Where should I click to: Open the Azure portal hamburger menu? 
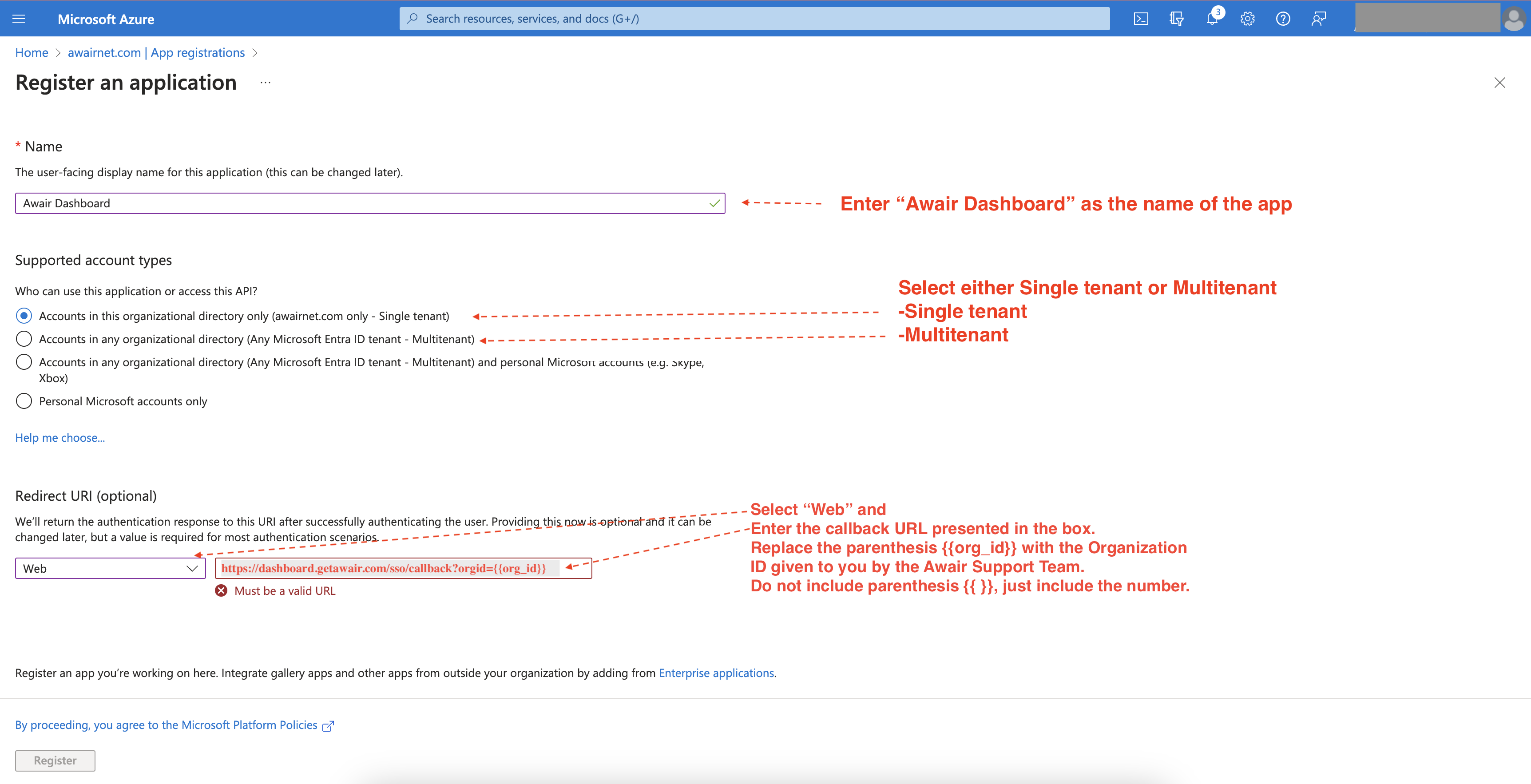pyautogui.click(x=18, y=19)
